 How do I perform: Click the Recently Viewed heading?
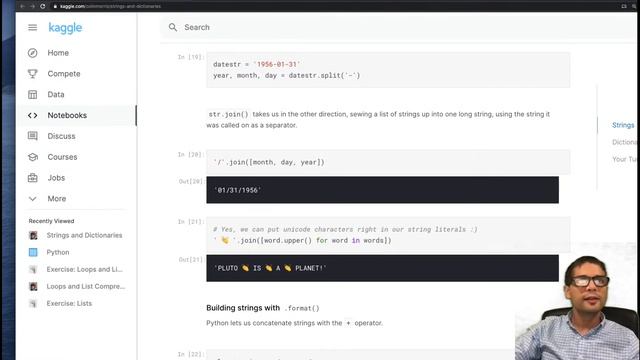point(51,221)
